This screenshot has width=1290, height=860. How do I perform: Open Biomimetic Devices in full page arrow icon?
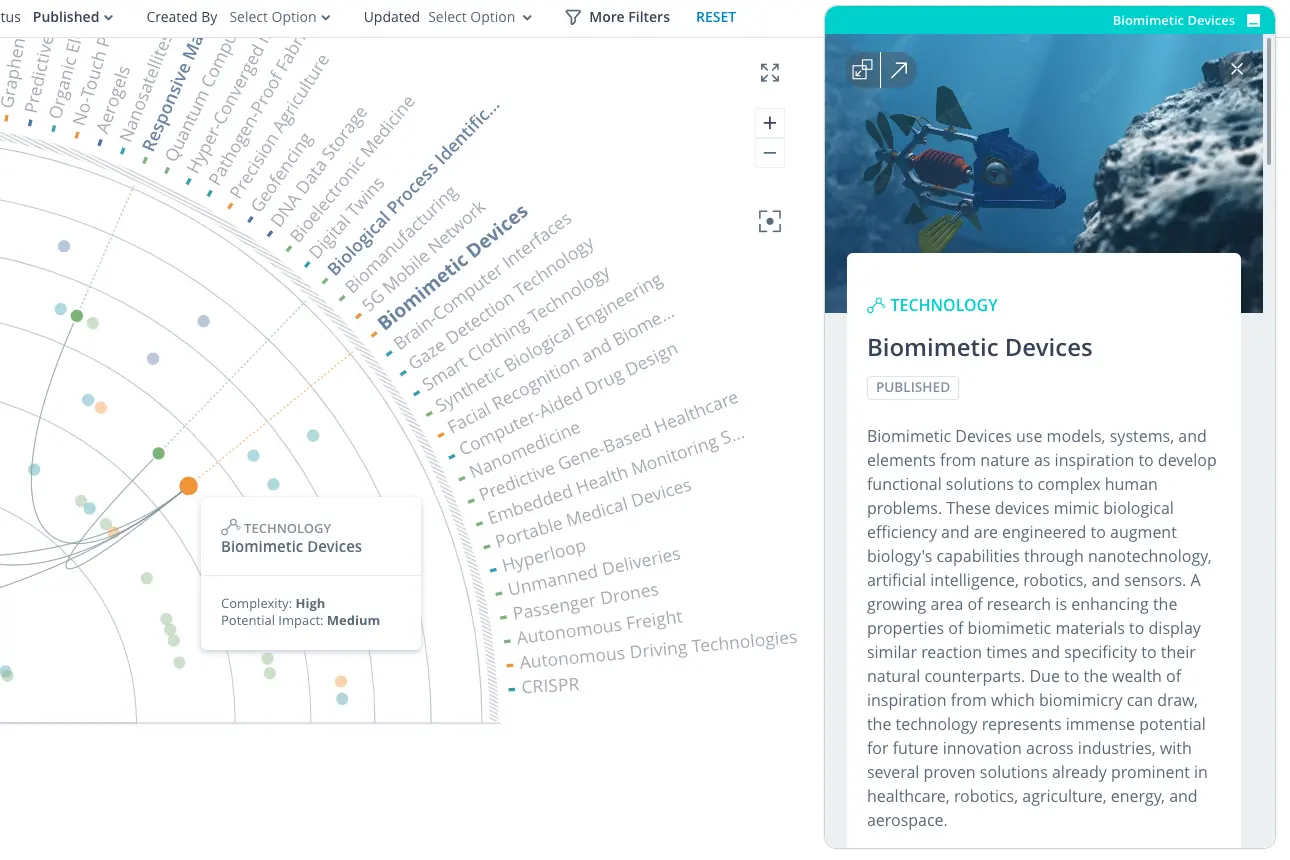[899, 70]
